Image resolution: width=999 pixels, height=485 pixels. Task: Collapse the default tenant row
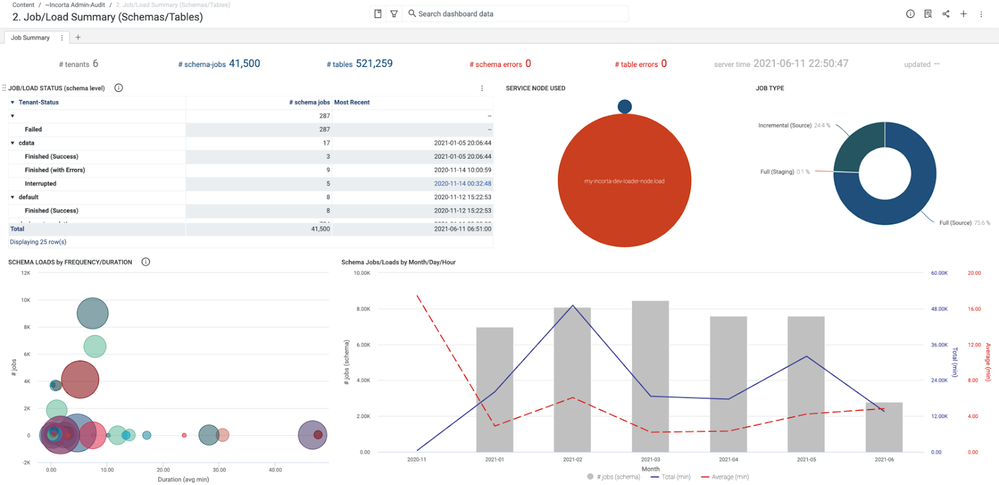coord(13,197)
